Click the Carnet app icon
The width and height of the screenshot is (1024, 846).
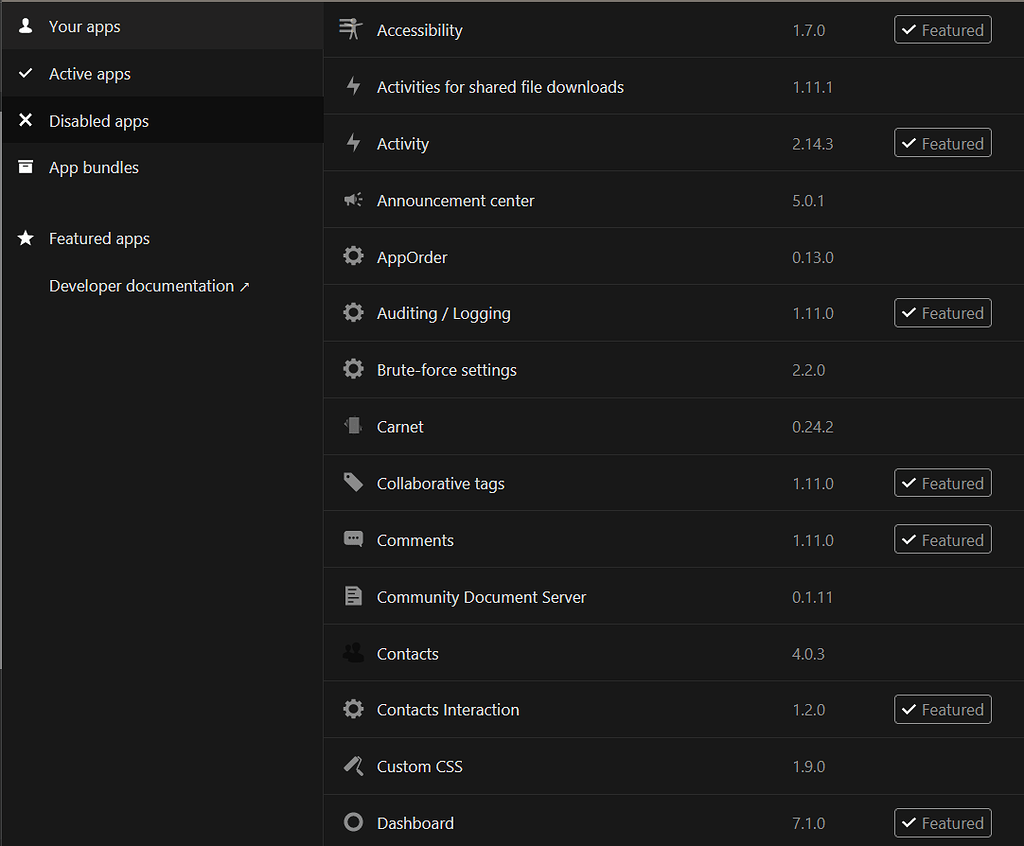coord(353,426)
